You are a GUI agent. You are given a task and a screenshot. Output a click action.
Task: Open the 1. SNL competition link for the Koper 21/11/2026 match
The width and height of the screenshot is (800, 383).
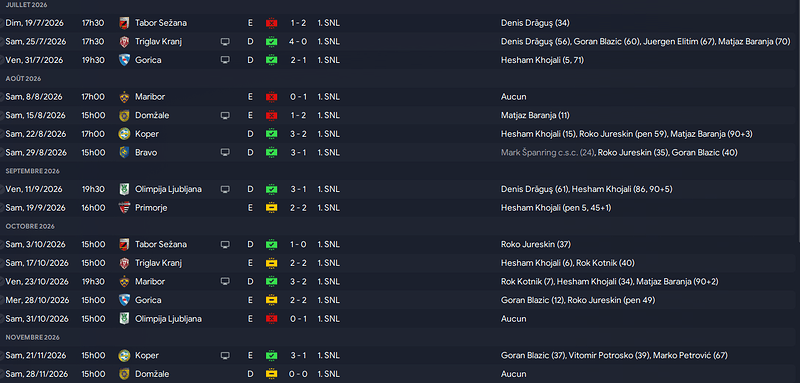pos(329,355)
